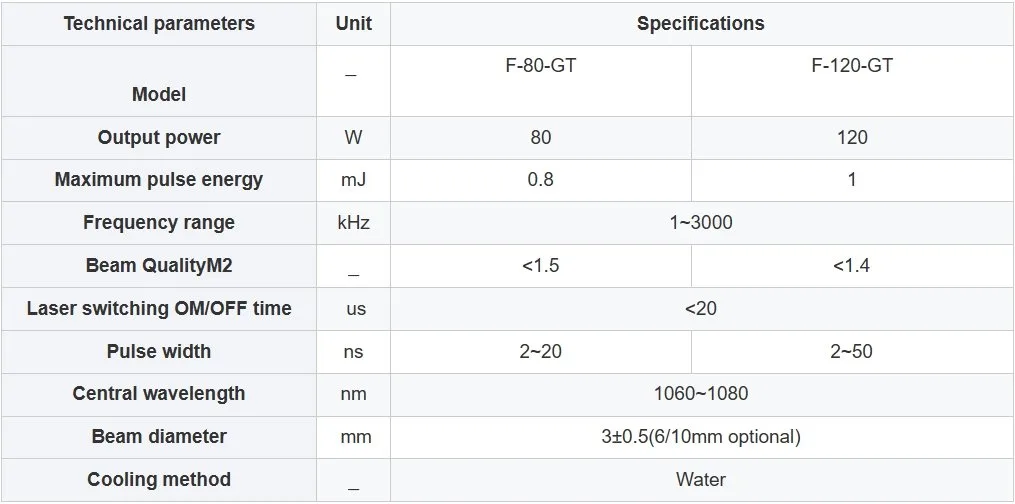Select the Frequency range label
This screenshot has width=1015, height=504.
159,223
